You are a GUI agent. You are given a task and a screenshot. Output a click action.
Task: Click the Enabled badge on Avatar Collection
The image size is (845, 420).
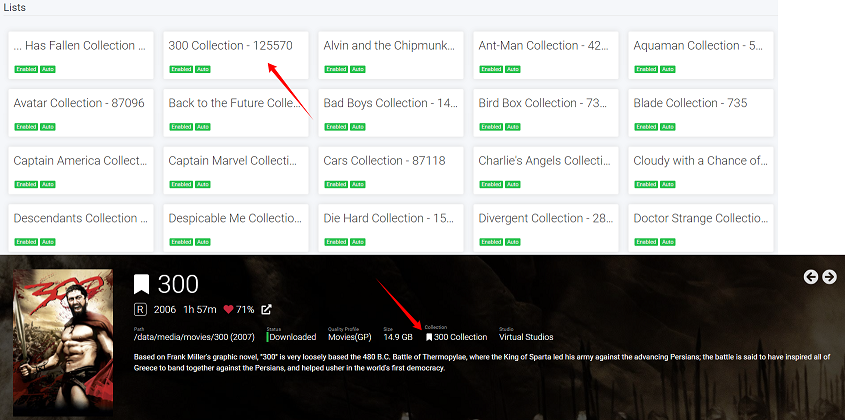27,127
